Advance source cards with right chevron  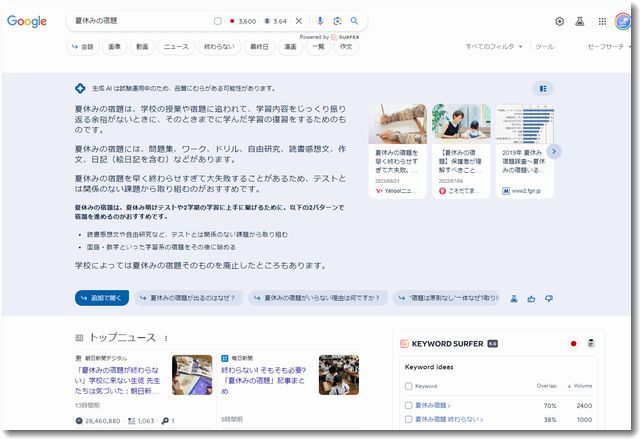(x=553, y=151)
